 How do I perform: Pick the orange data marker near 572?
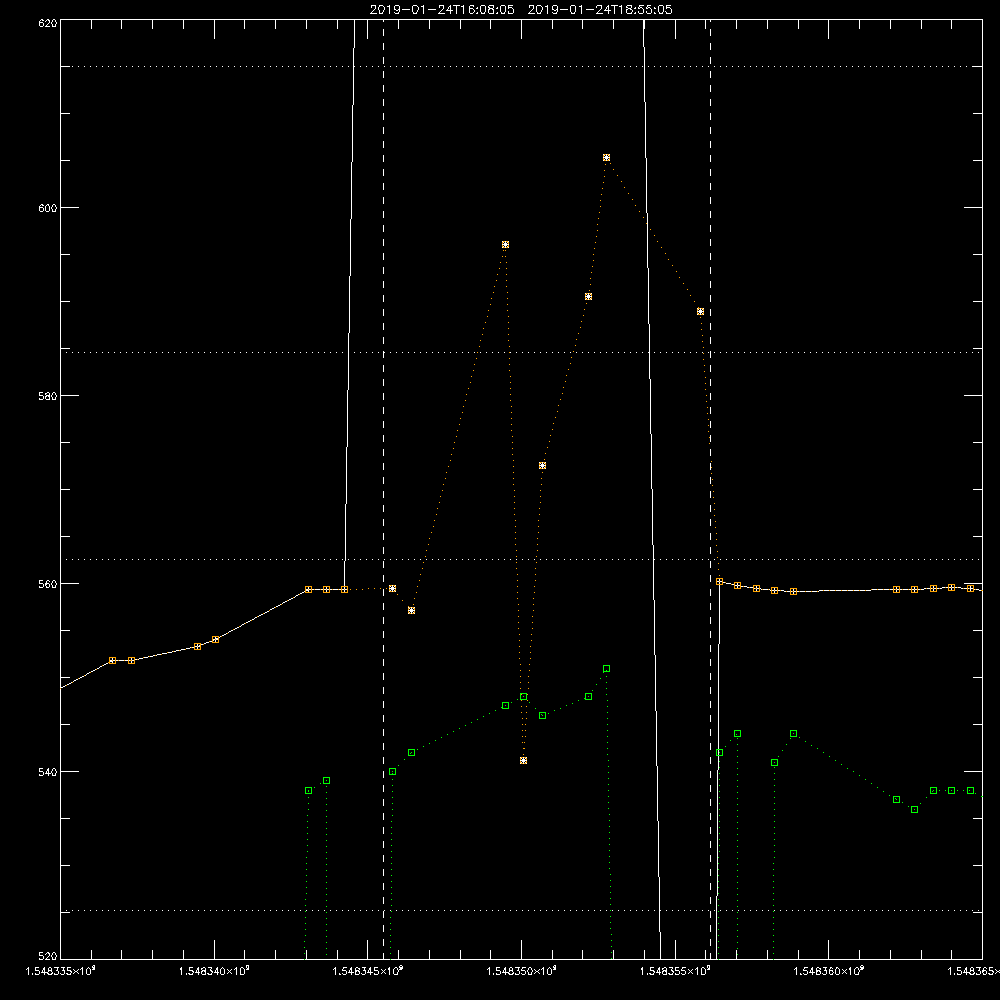pyautogui.click(x=543, y=466)
